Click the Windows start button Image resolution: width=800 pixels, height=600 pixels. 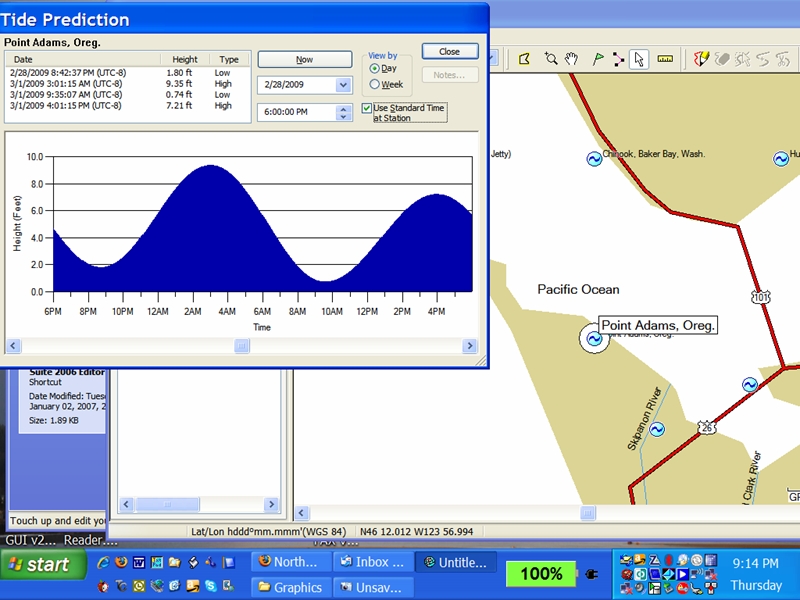(40, 565)
